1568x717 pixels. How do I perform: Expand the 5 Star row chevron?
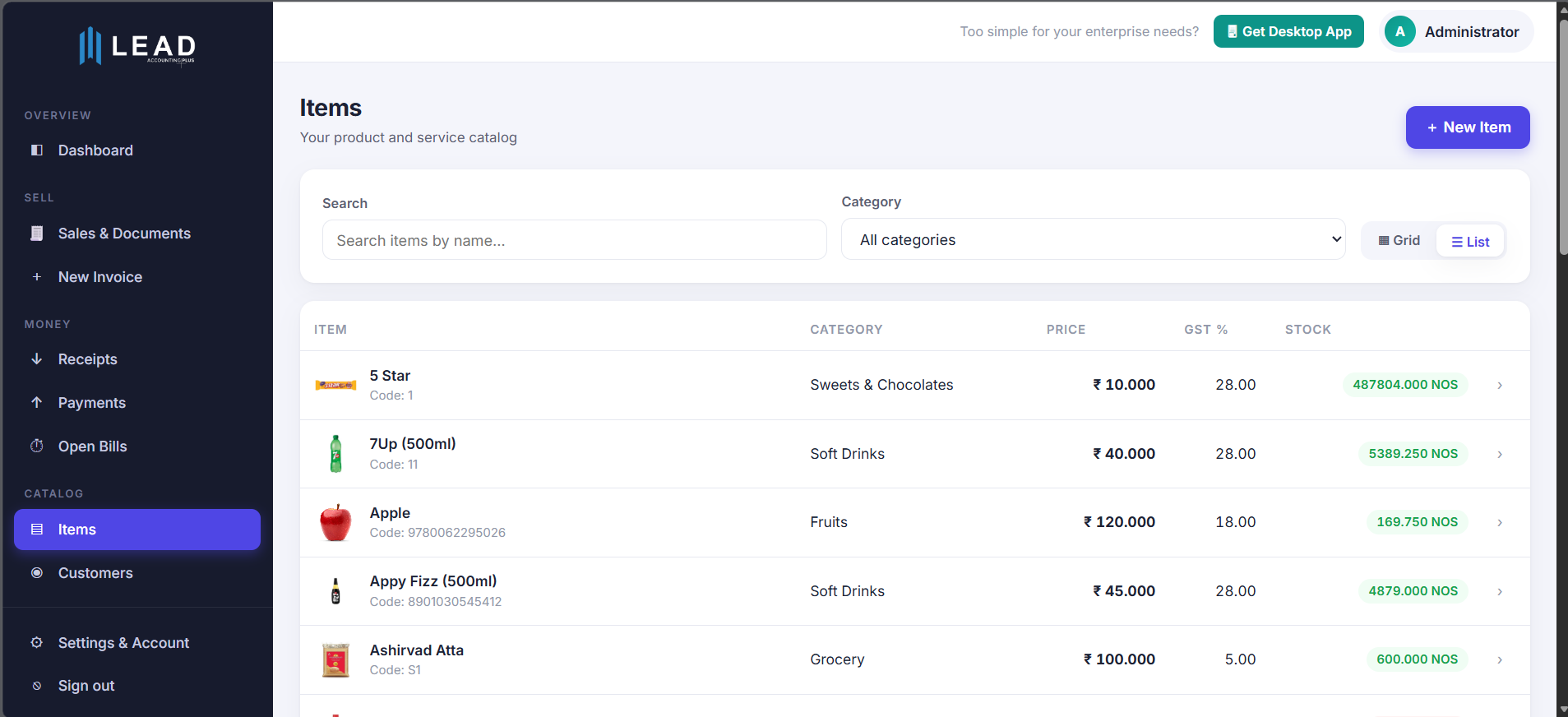[1500, 385]
